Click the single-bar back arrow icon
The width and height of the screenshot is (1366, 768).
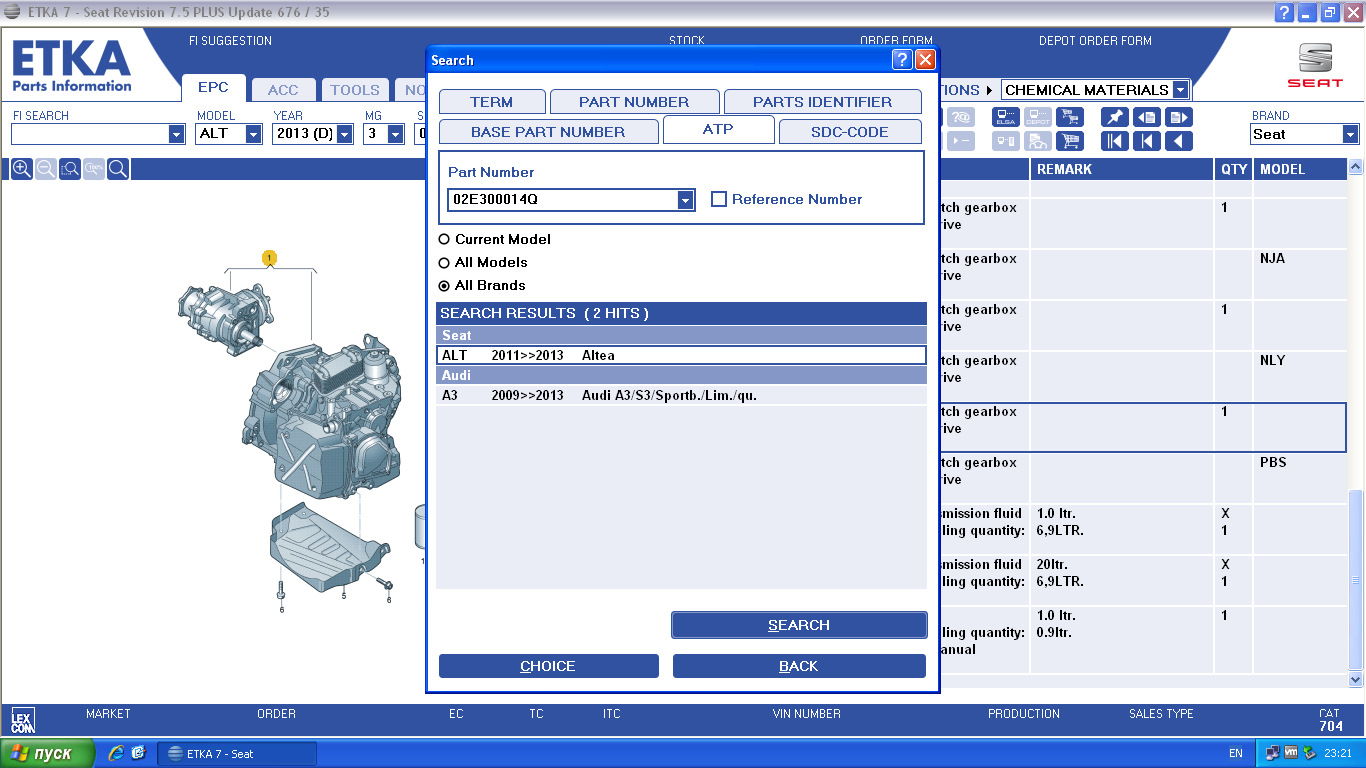[1147, 141]
